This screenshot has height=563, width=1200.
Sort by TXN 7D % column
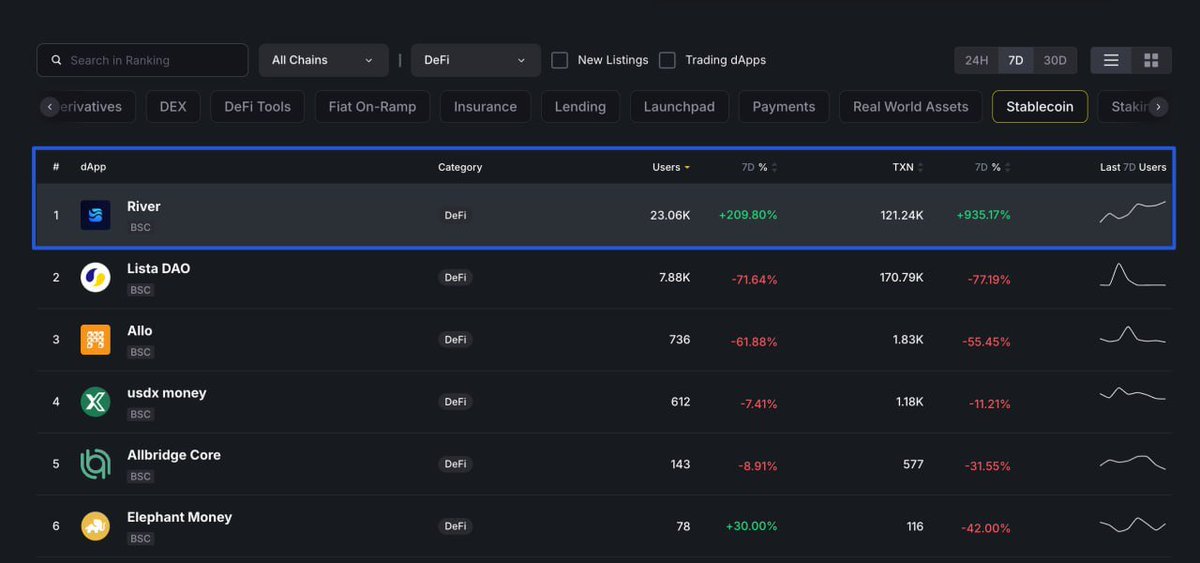coord(993,167)
